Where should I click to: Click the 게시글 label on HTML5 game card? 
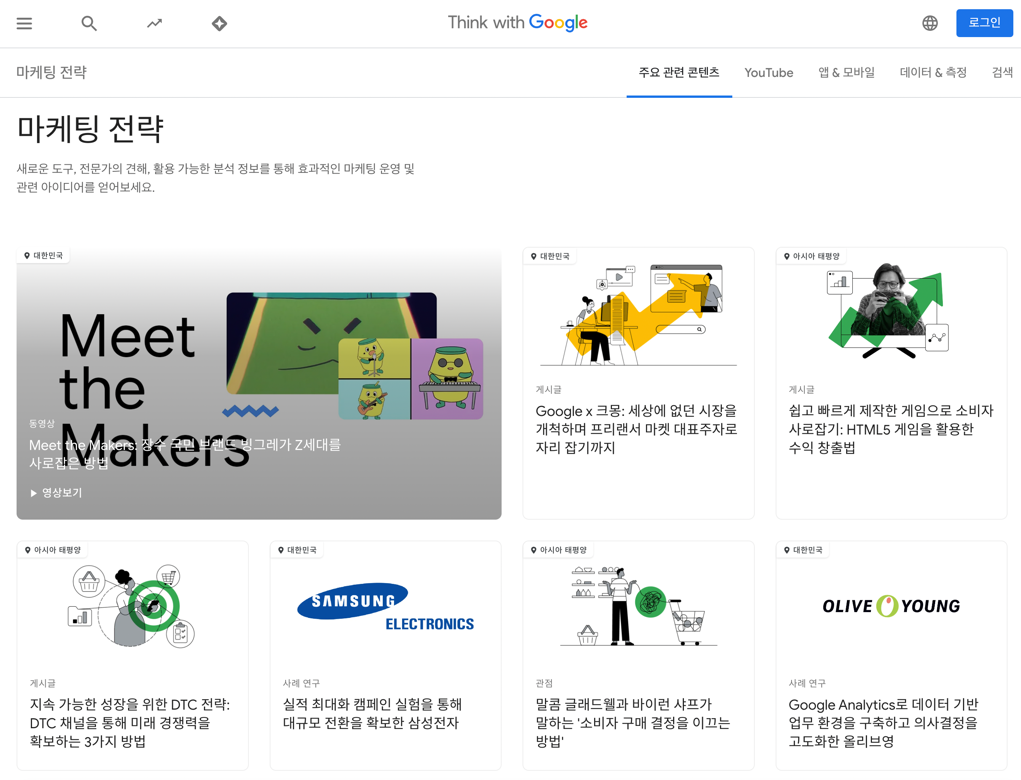pos(802,389)
